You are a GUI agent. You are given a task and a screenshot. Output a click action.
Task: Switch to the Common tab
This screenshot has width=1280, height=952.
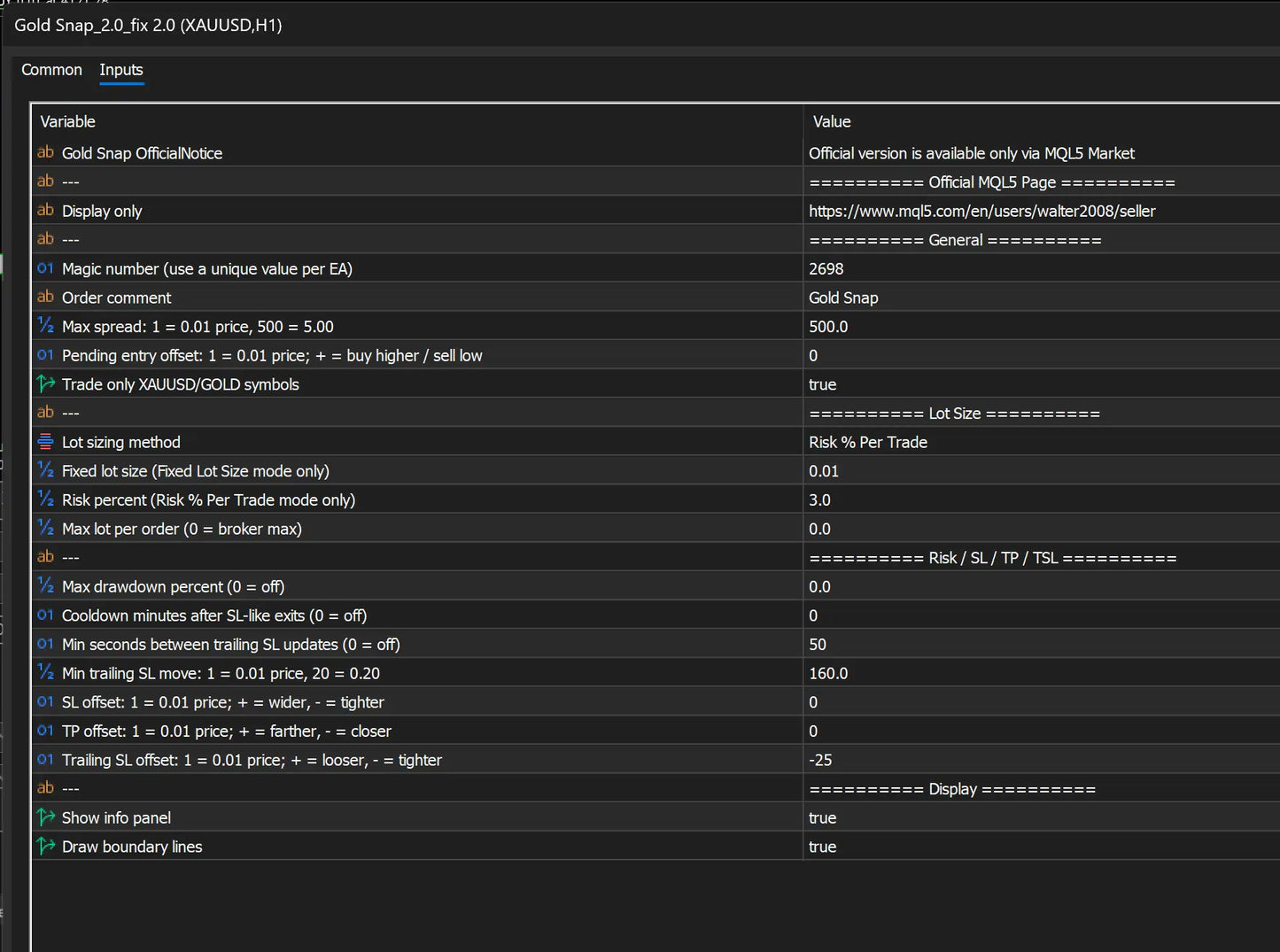point(51,70)
